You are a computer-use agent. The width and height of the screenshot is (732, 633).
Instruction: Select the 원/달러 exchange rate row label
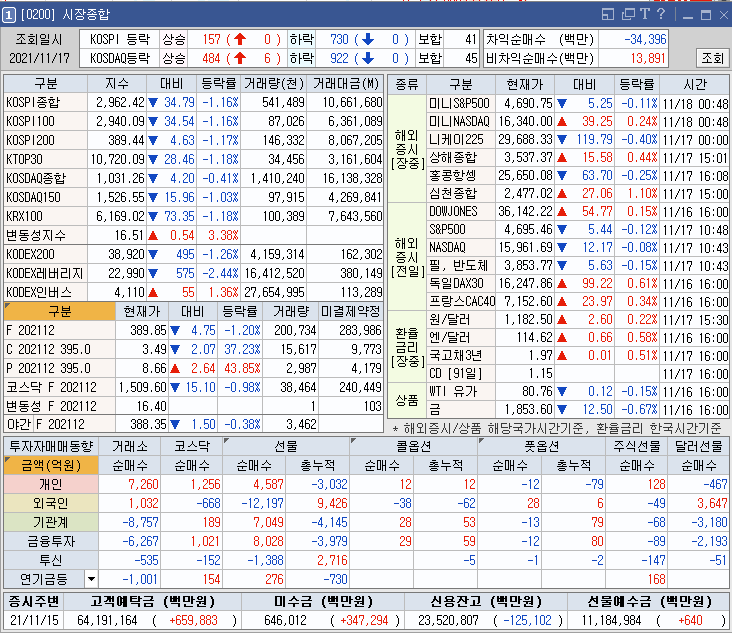point(460,320)
